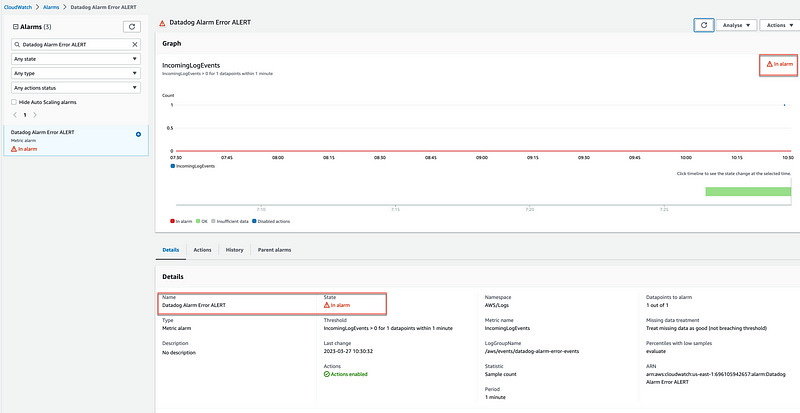Open the Alarms breadcrumb link

[x=51, y=8]
